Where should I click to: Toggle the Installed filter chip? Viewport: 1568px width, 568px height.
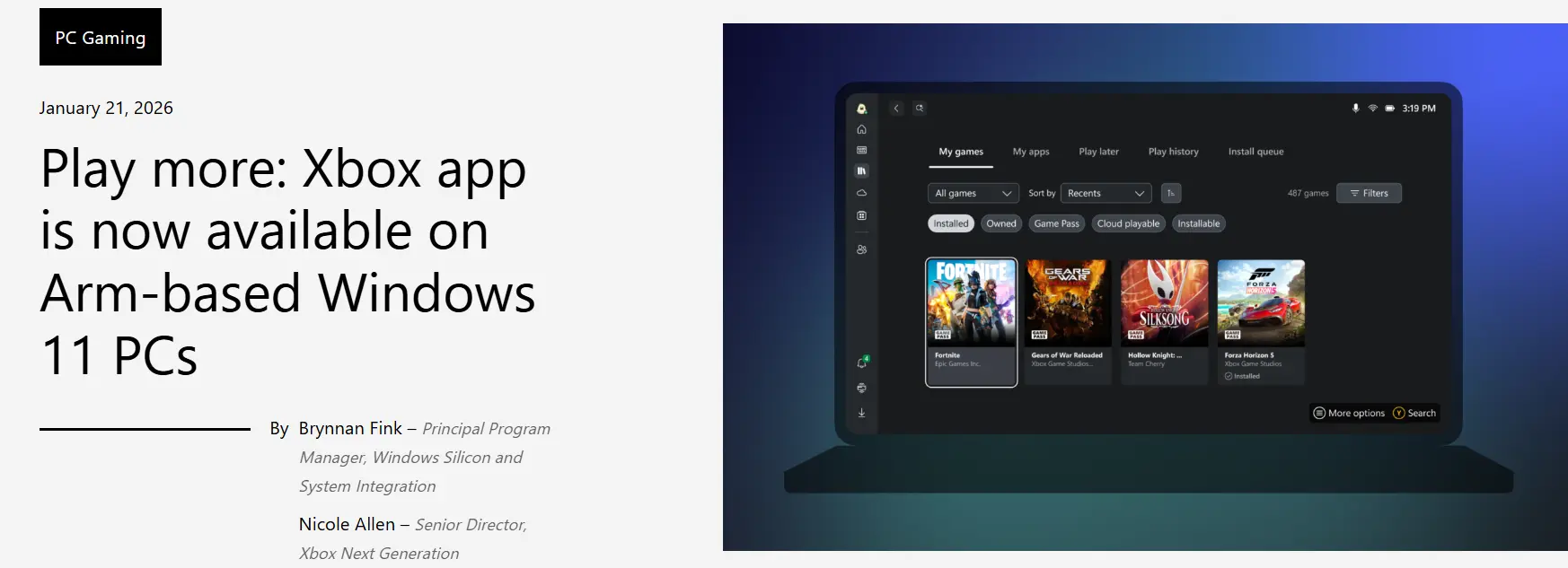coord(951,223)
